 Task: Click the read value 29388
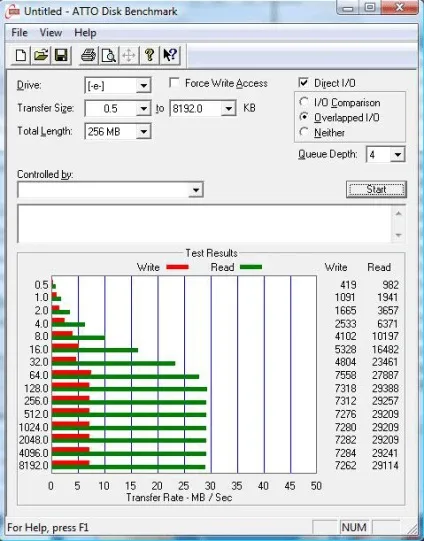tap(385, 388)
